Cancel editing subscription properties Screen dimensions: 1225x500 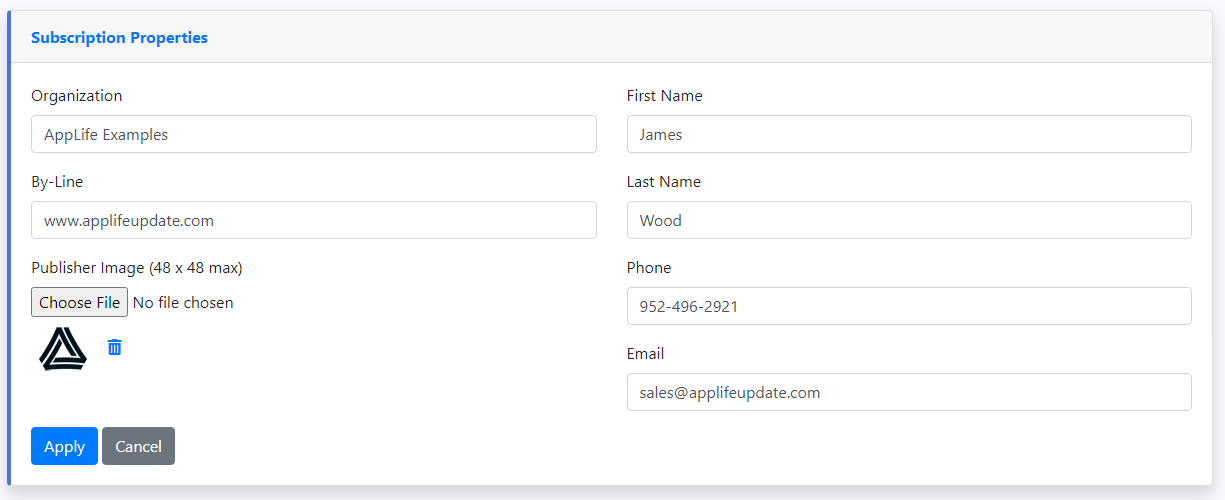(138, 446)
